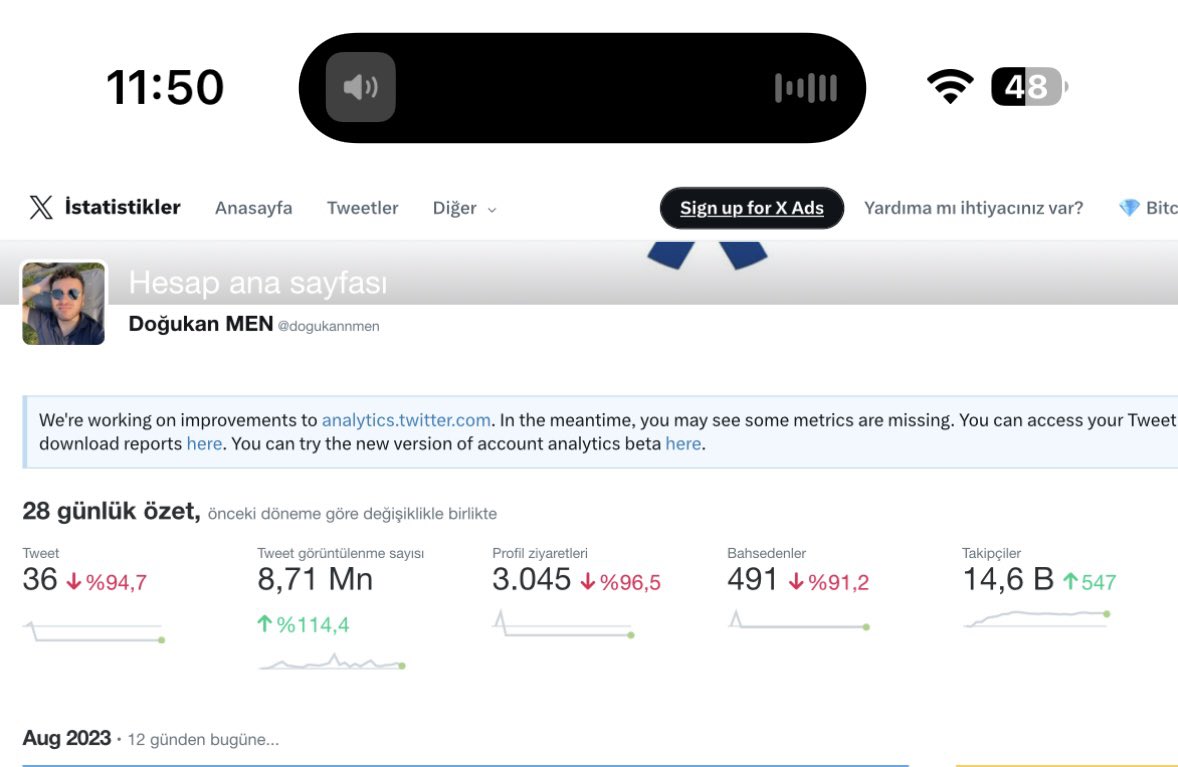
Task: Open Yardıma mı ihtiyacınız var? link
Action: (x=974, y=208)
